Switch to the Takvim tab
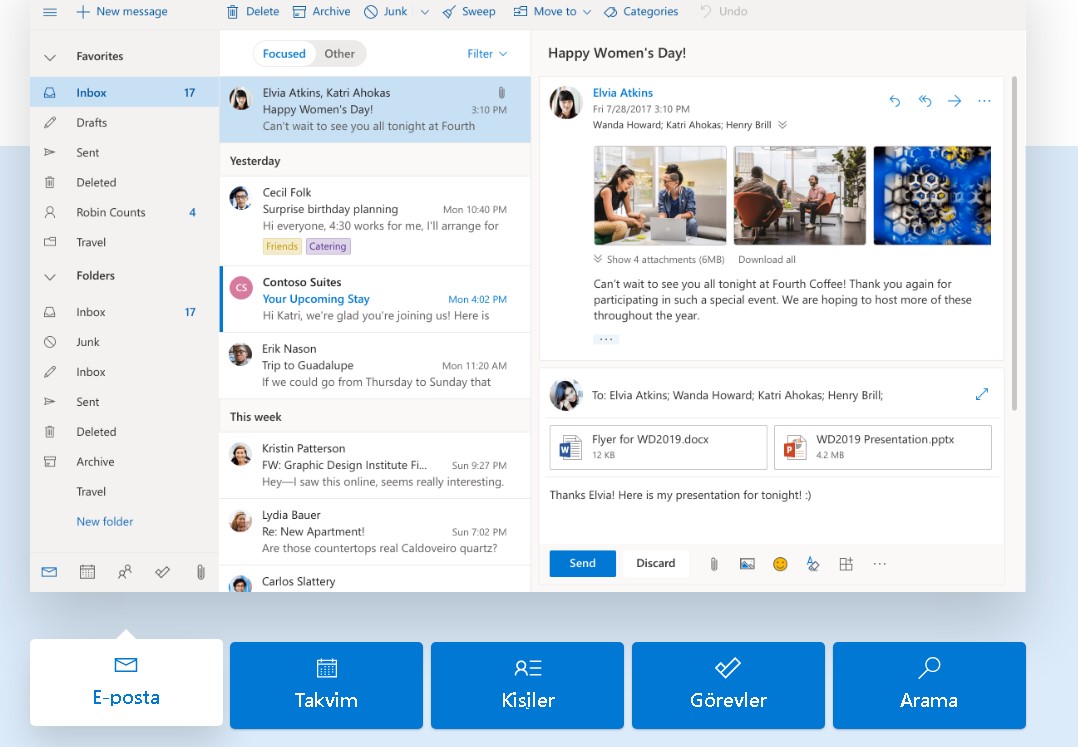Viewport: 1078px width, 747px height. coord(326,685)
